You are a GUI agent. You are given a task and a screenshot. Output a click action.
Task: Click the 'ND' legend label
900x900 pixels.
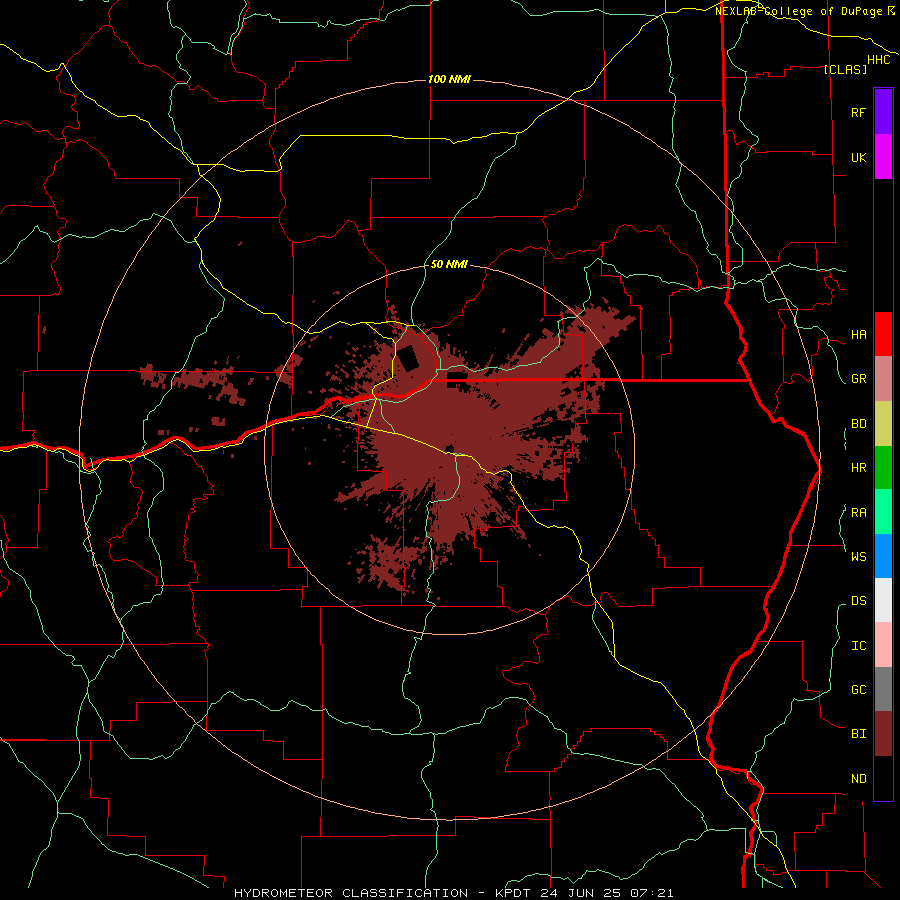pos(859,779)
